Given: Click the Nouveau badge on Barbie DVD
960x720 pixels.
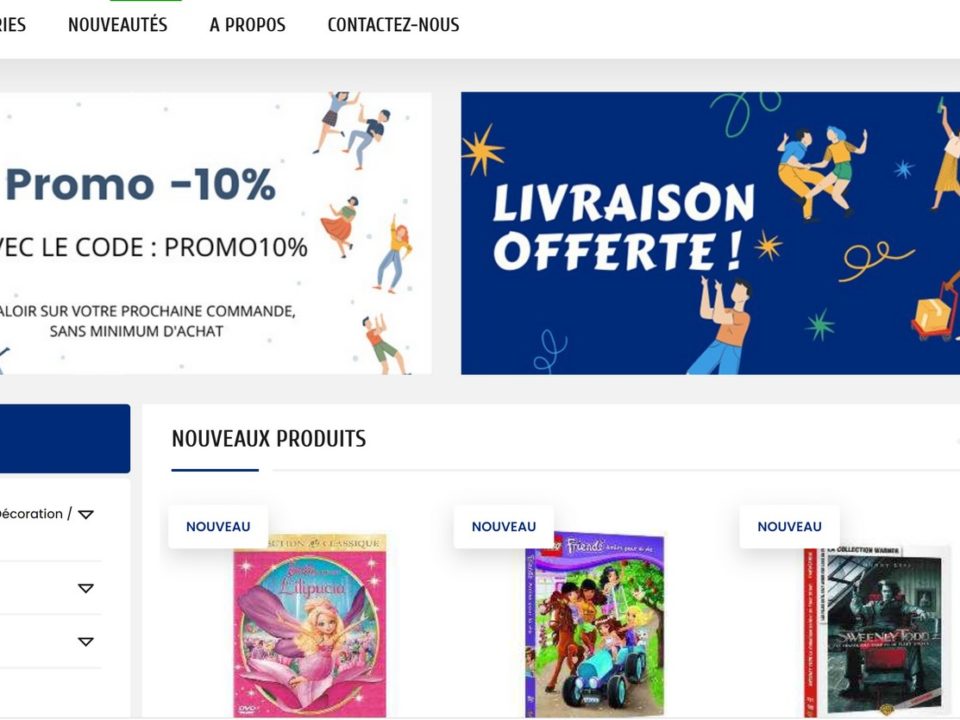Looking at the screenshot, I should [x=218, y=527].
